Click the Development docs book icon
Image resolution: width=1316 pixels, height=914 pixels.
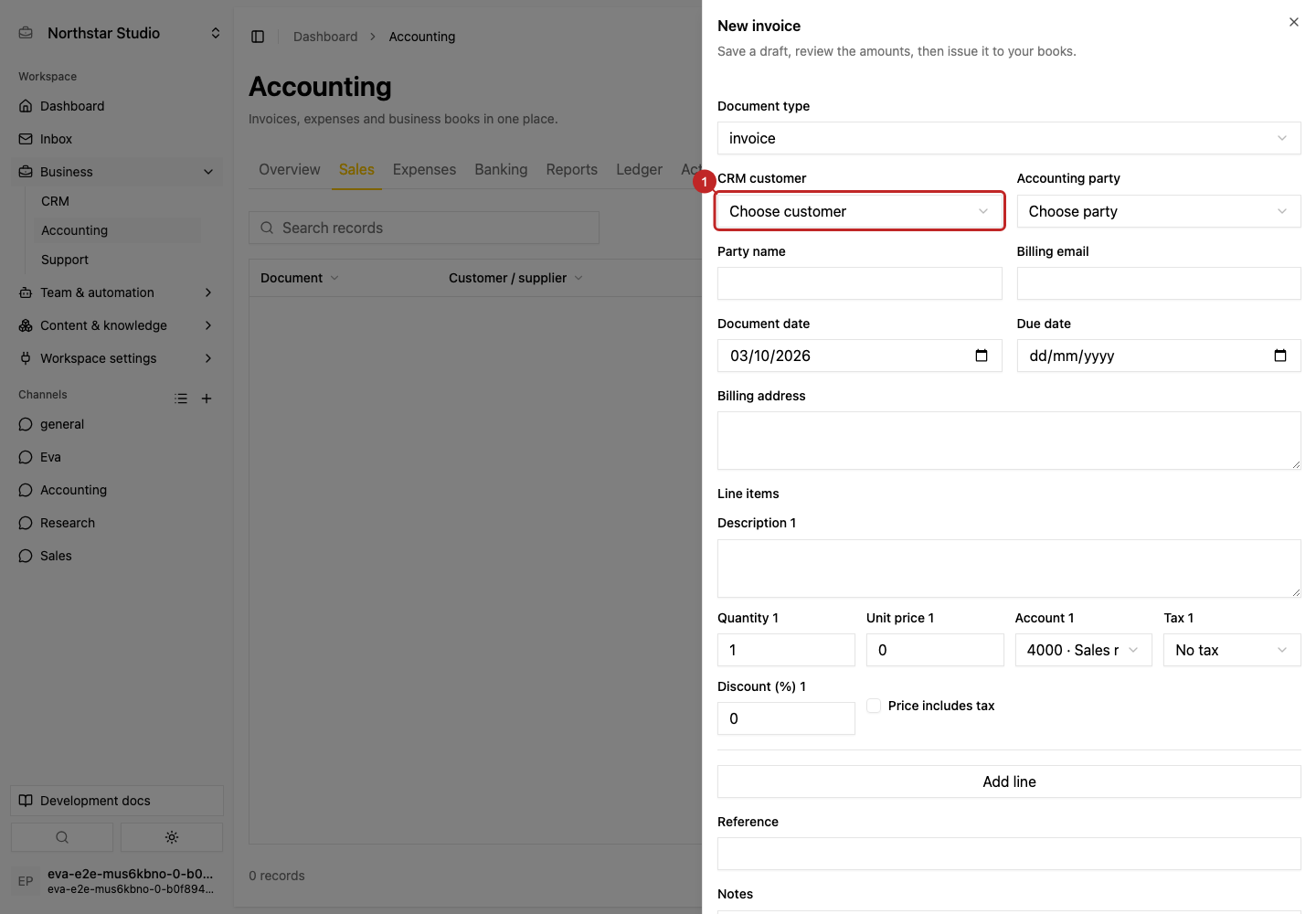coord(26,801)
